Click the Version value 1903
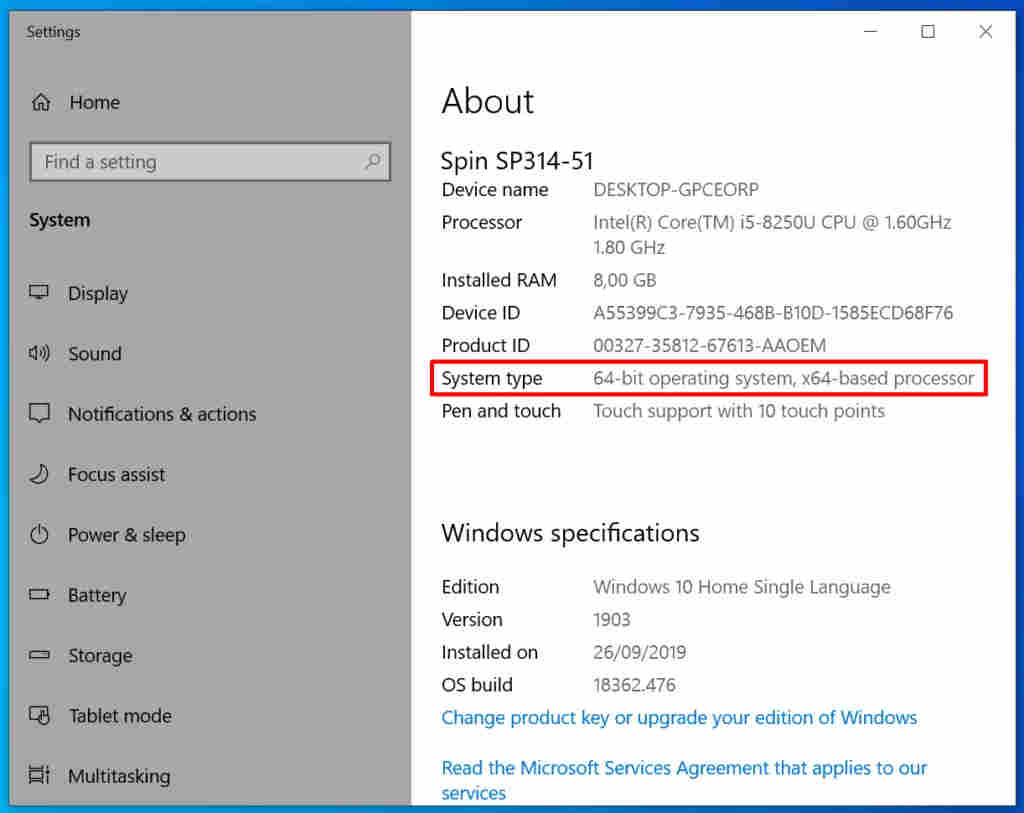1024x813 pixels. [612, 619]
